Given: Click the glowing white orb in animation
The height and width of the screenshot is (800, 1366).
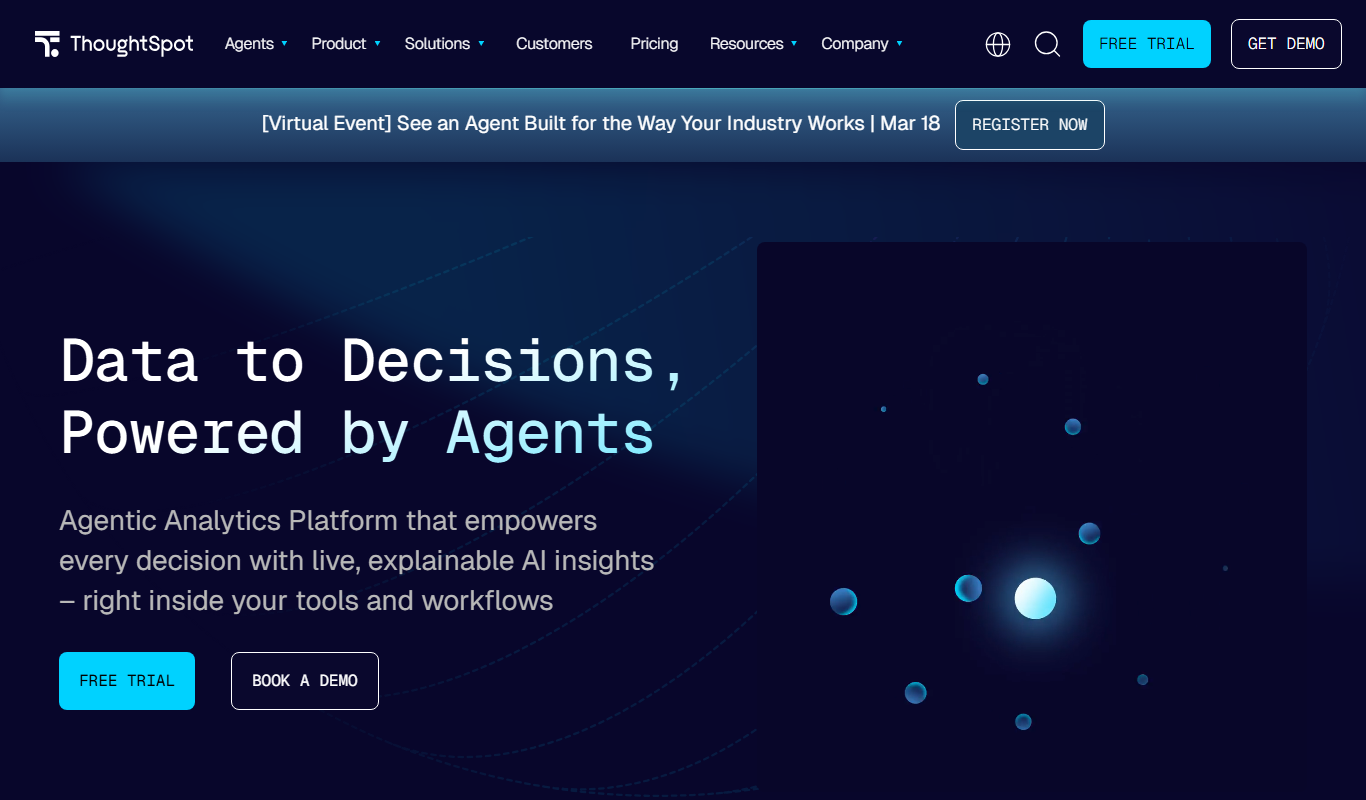Looking at the screenshot, I should tap(1035, 598).
